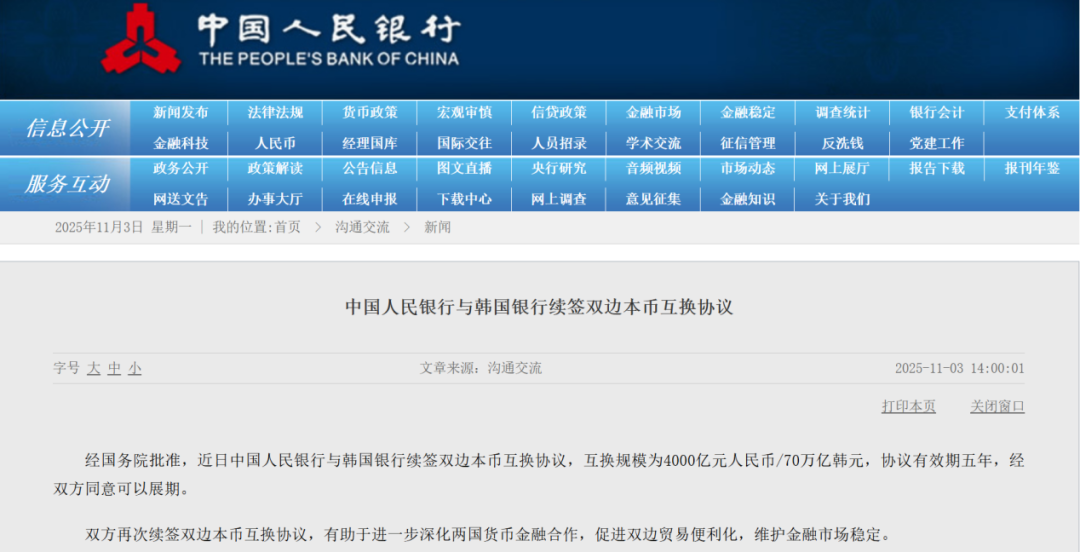
Task: Open the 征信管理 menu item
Action: coord(748,143)
